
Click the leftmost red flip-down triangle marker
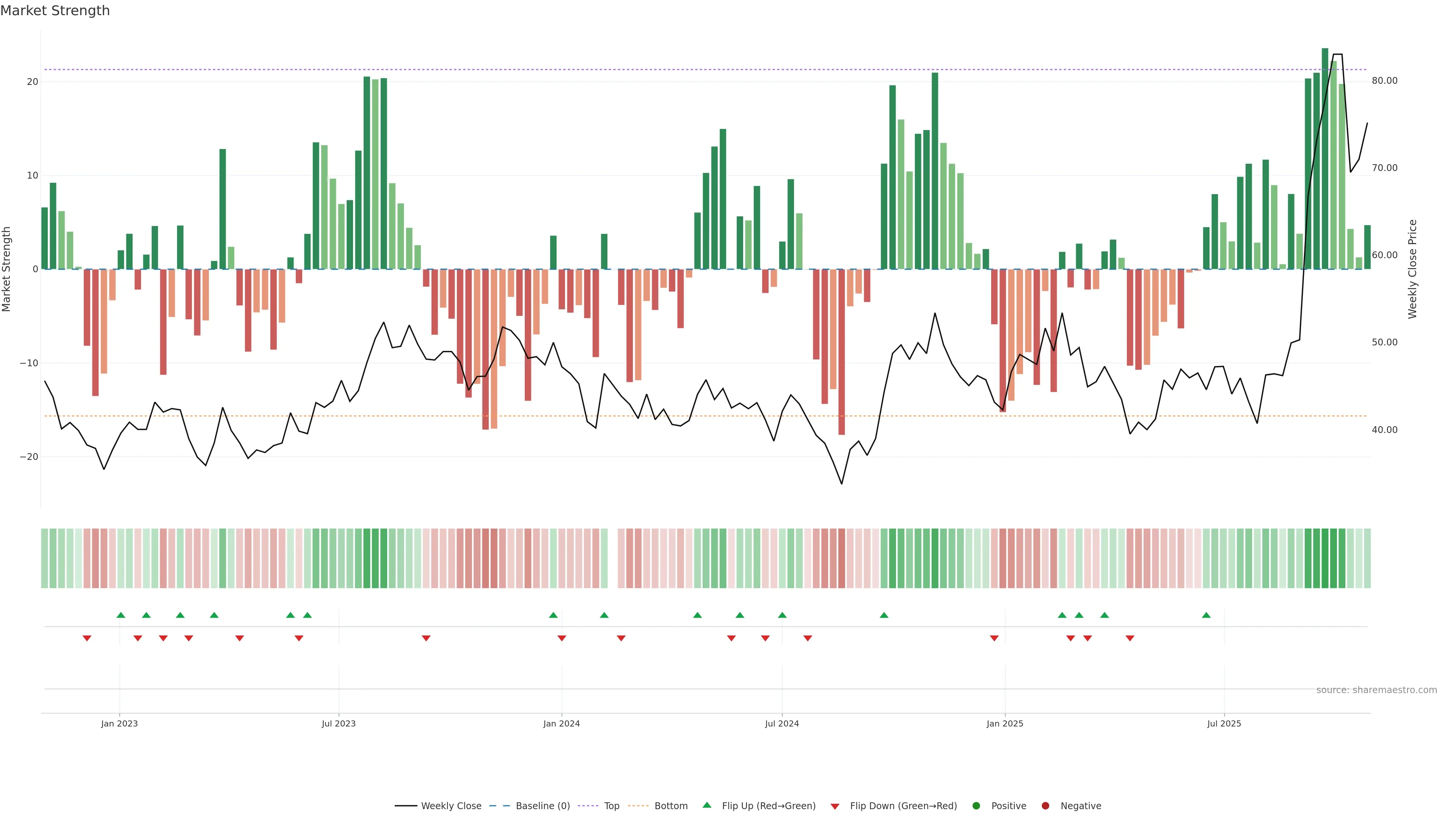(x=87, y=638)
